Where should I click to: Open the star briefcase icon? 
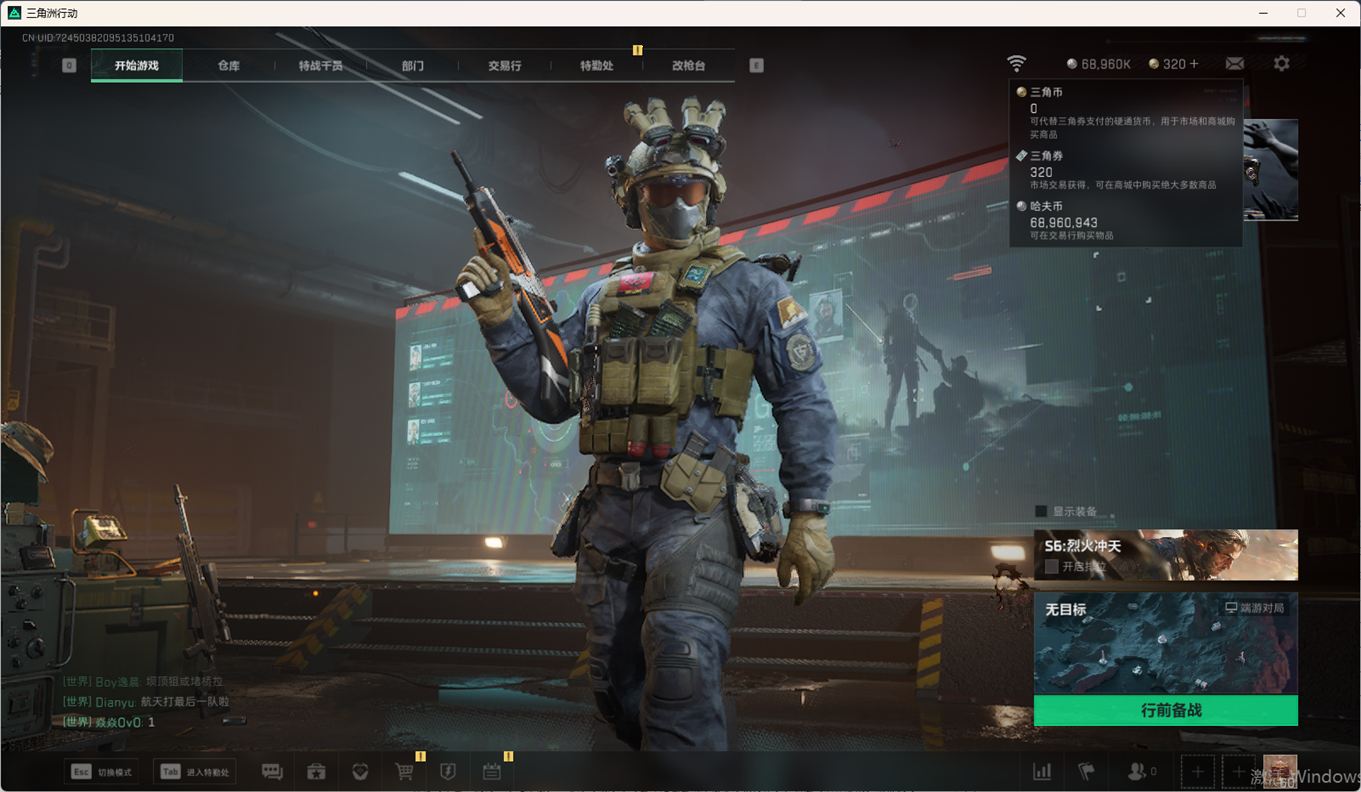pyautogui.click(x=316, y=771)
